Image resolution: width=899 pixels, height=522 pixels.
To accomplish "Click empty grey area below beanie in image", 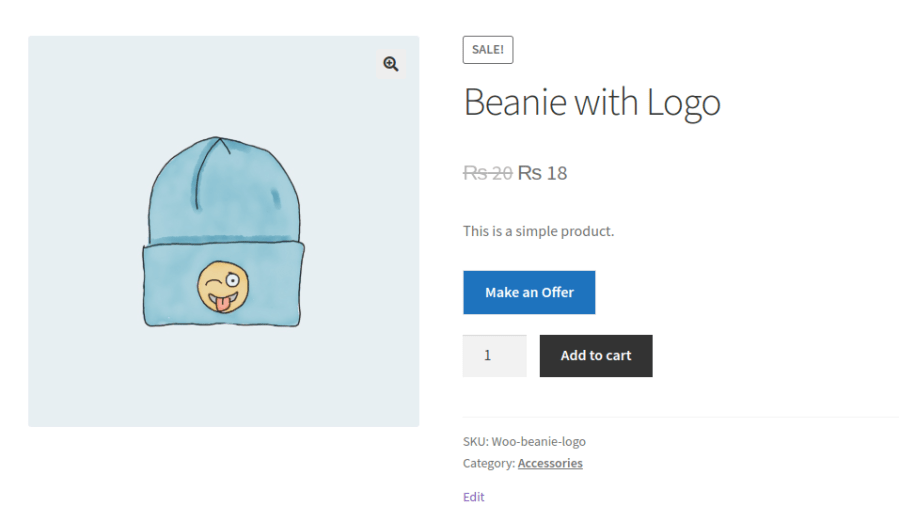I will [223, 385].
